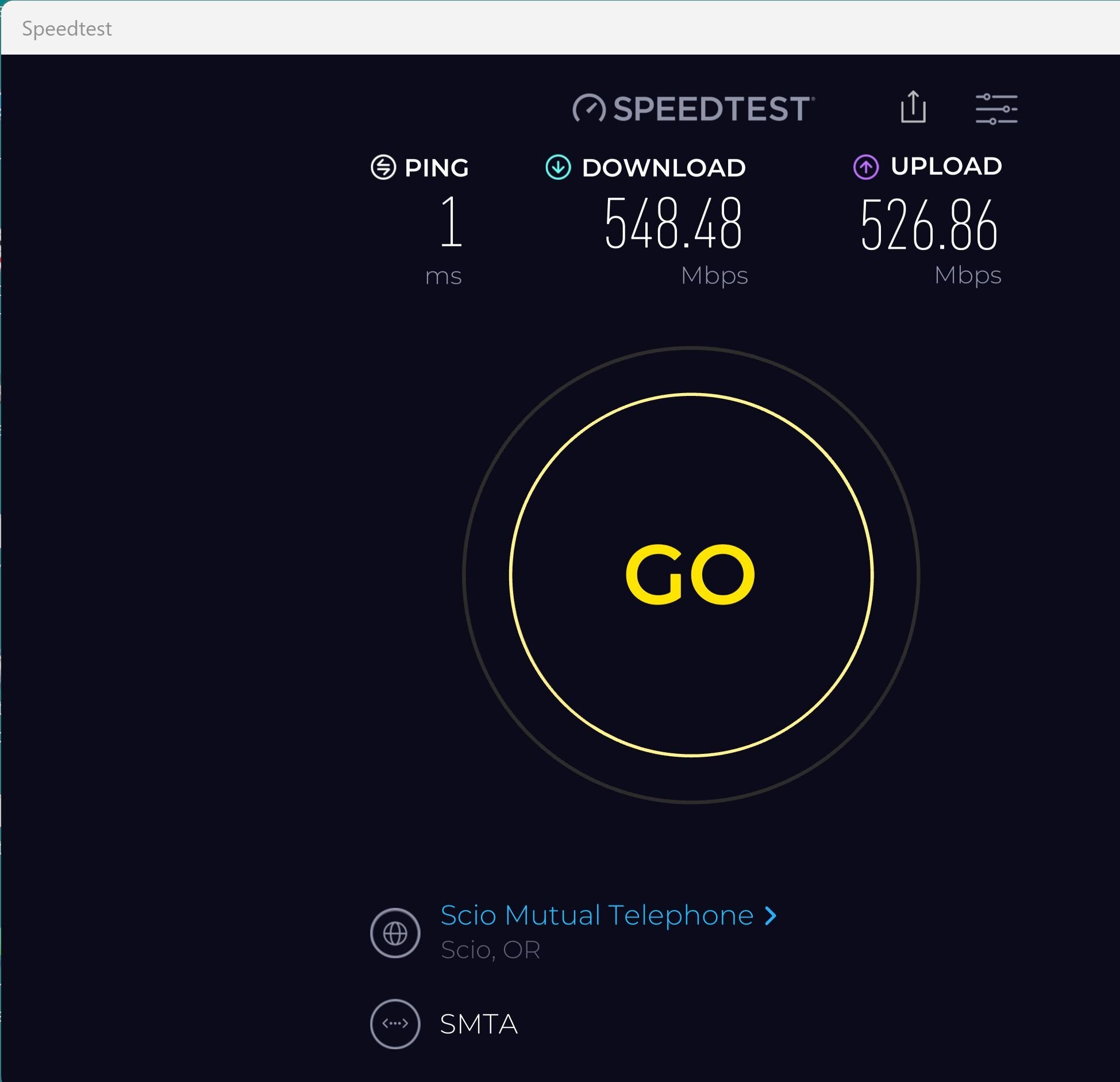
Task: Click the 526.86 upload speed value
Action: click(x=929, y=225)
